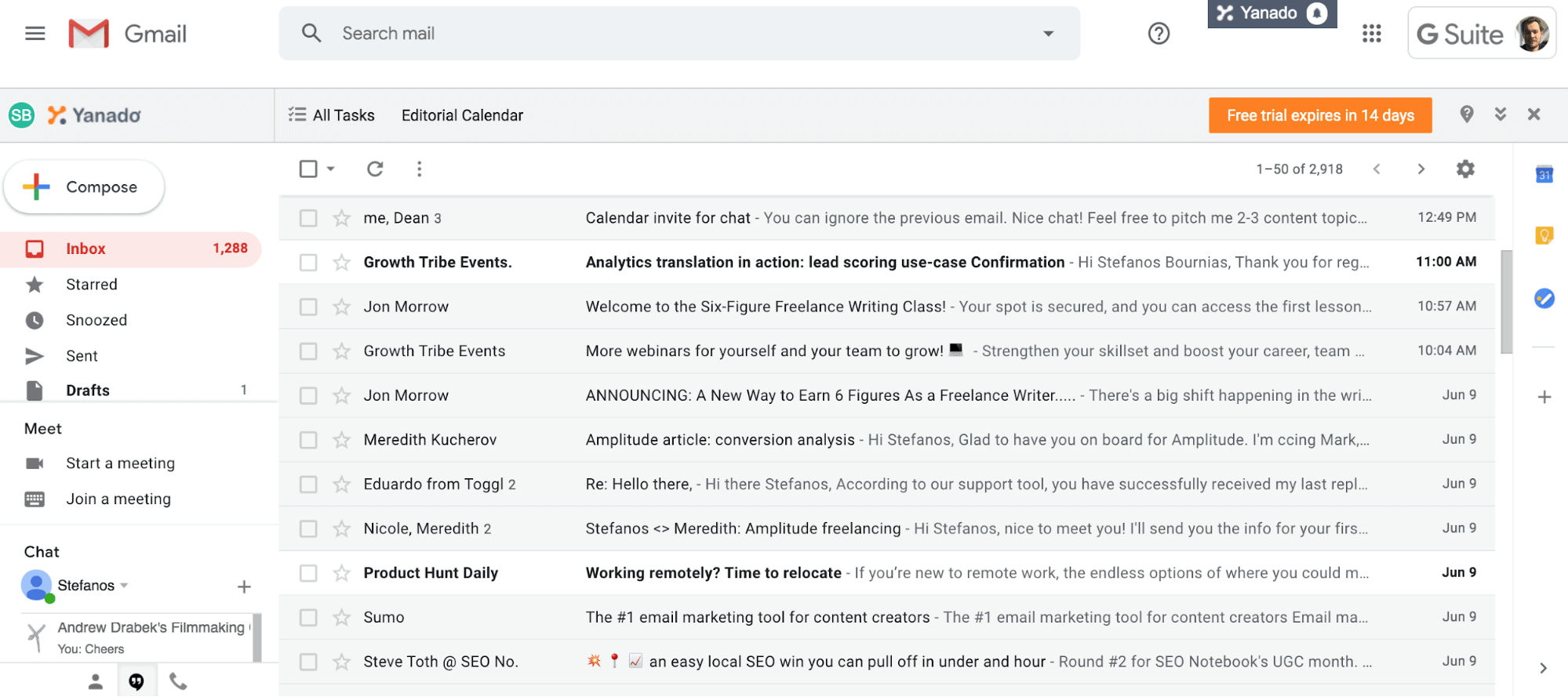Open Andrew Drabek's Filmmaking chat
This screenshot has height=697, width=1568.
coord(135,637)
